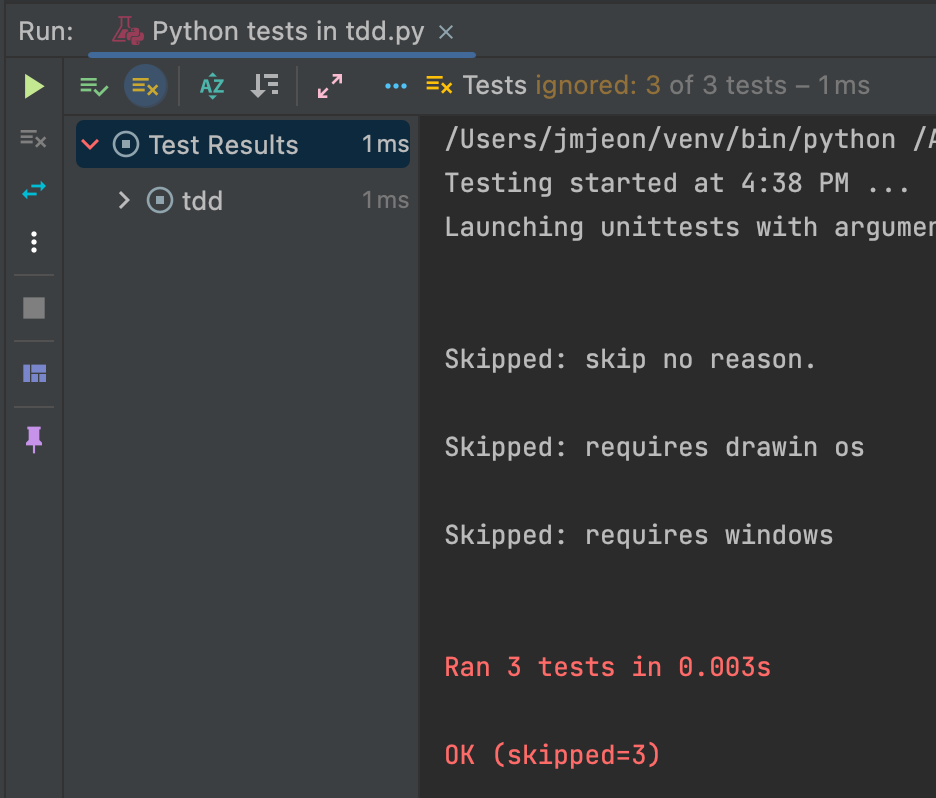Stop the running process
Viewport: 936px width, 798px height.
34,308
